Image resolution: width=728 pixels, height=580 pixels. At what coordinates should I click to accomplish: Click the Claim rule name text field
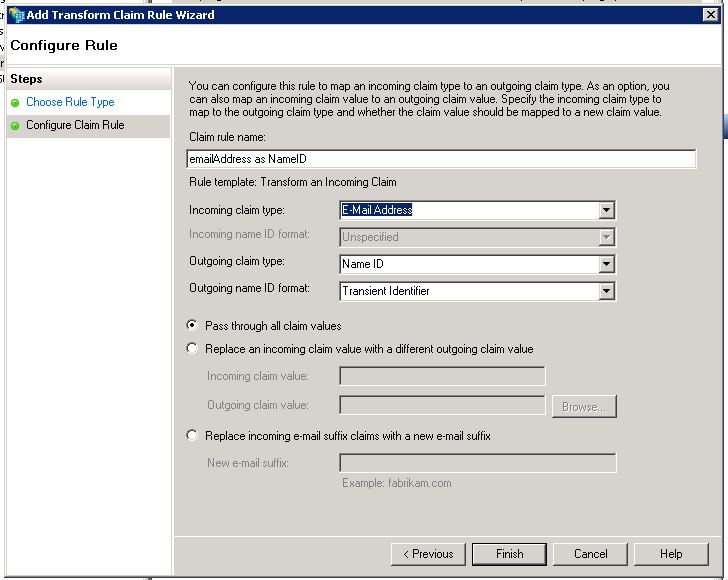click(441, 159)
